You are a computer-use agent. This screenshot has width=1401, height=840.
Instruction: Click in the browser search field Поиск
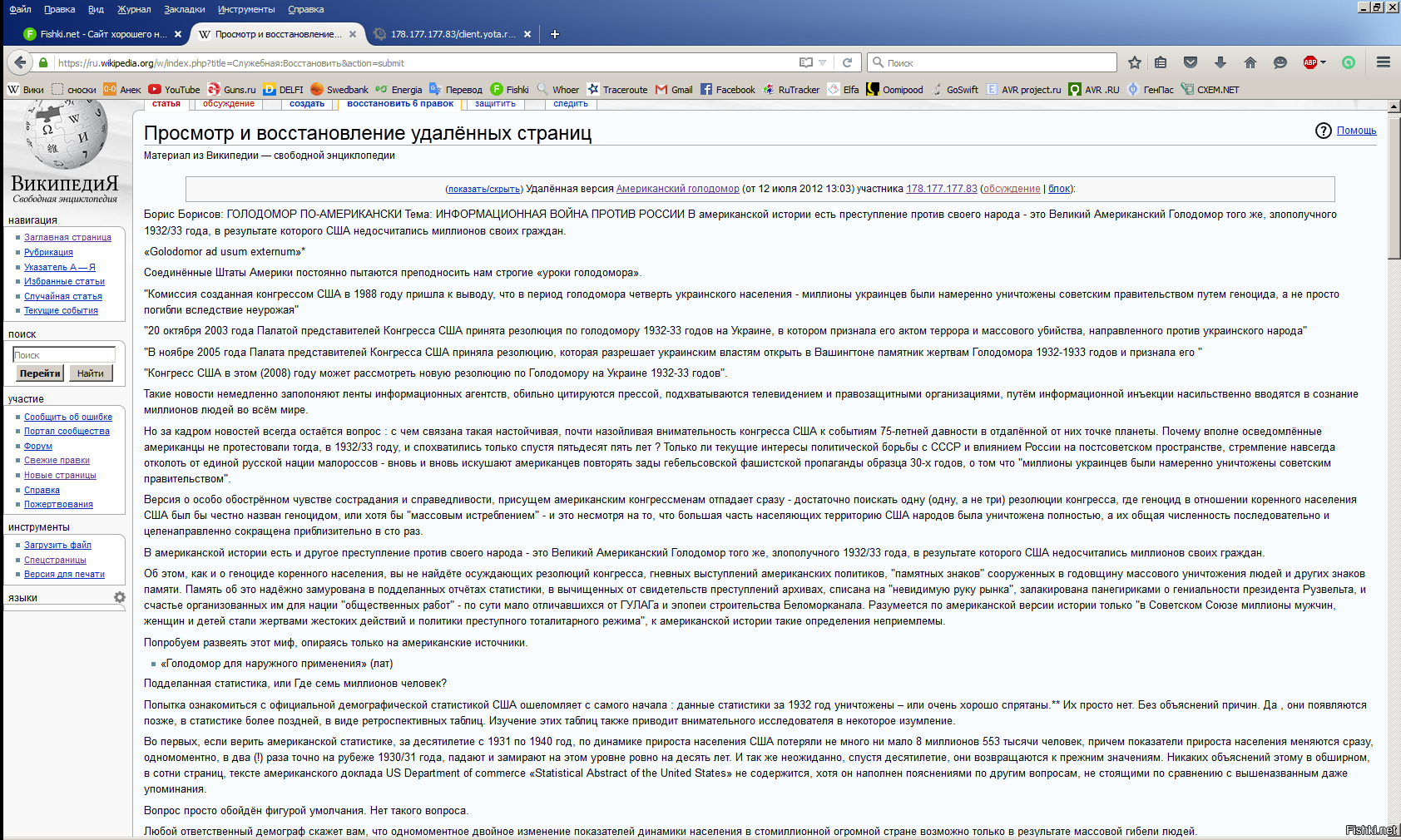[x=993, y=62]
